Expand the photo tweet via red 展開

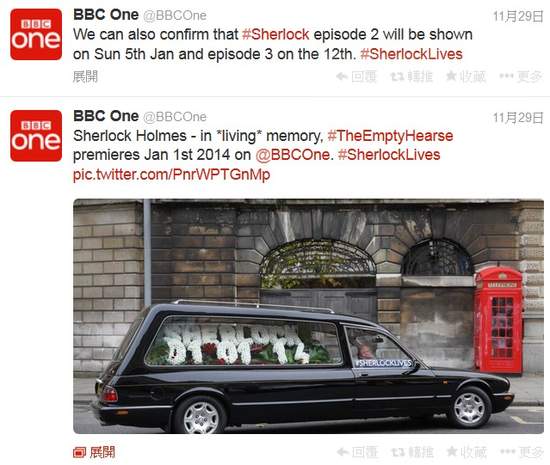94,452
